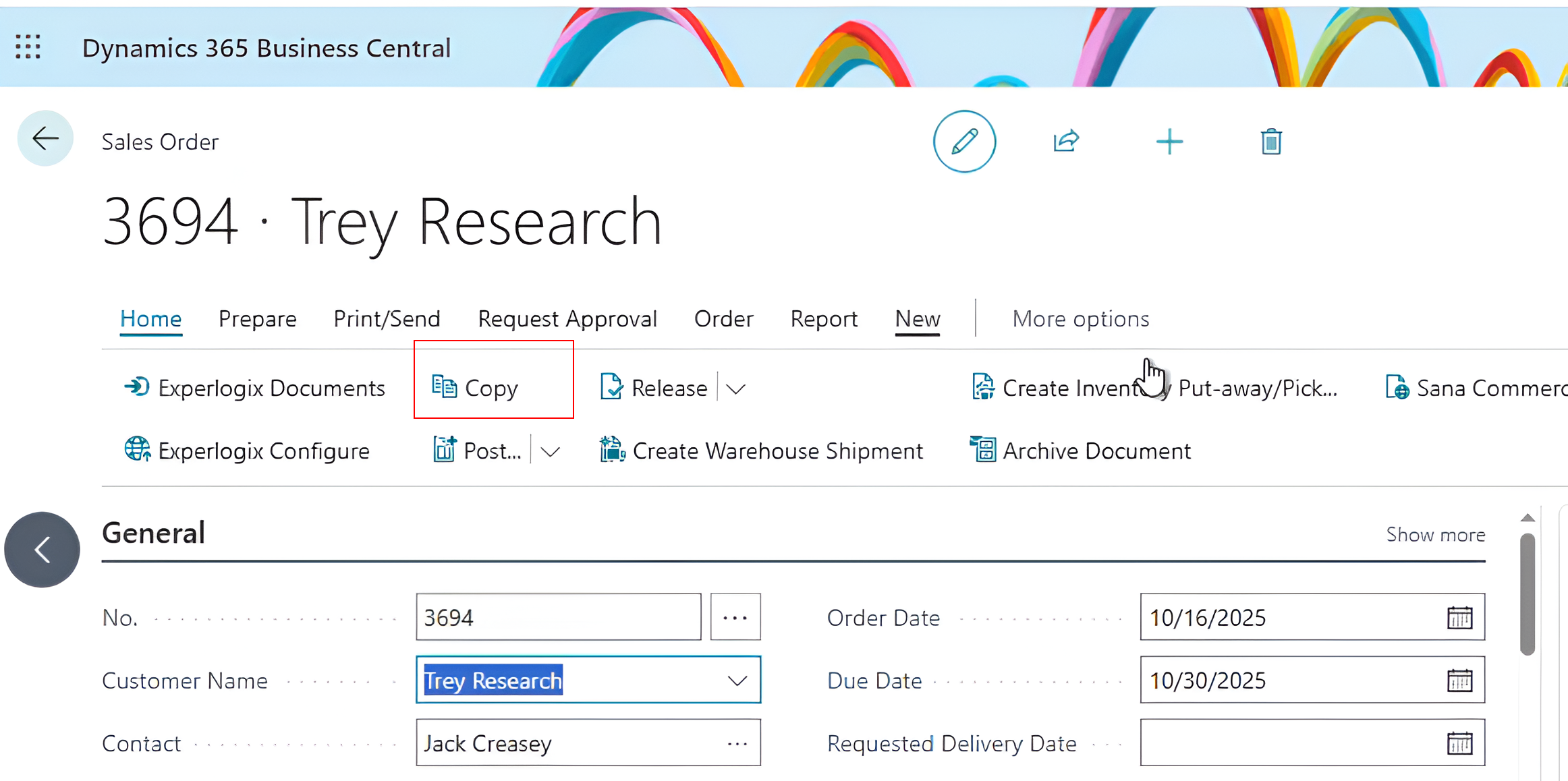The width and height of the screenshot is (1568, 781).
Task: Expand the Release dropdown arrow
Action: (735, 388)
